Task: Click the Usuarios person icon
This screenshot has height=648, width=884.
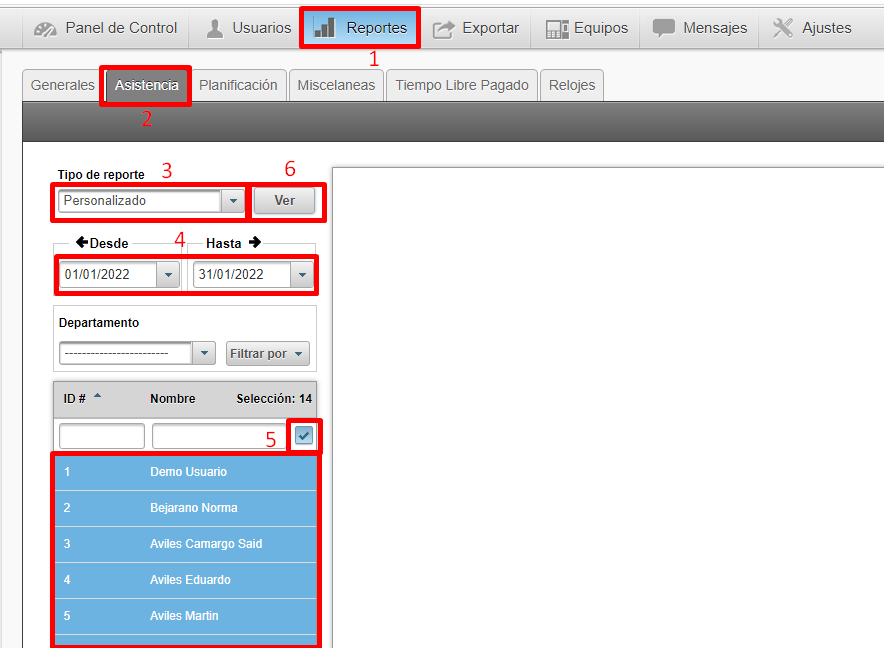Action: 215,29
